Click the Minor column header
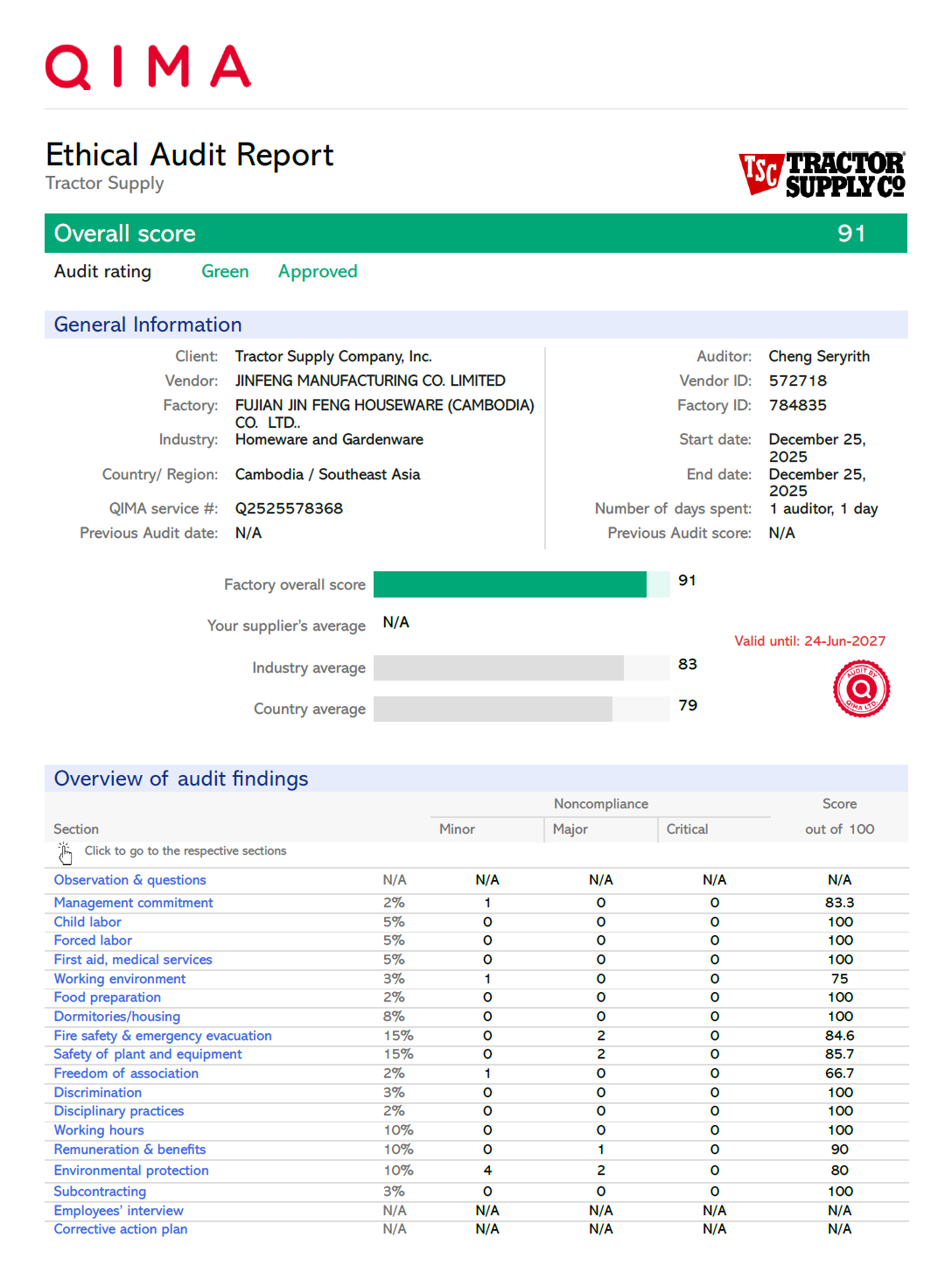 pyautogui.click(x=457, y=829)
